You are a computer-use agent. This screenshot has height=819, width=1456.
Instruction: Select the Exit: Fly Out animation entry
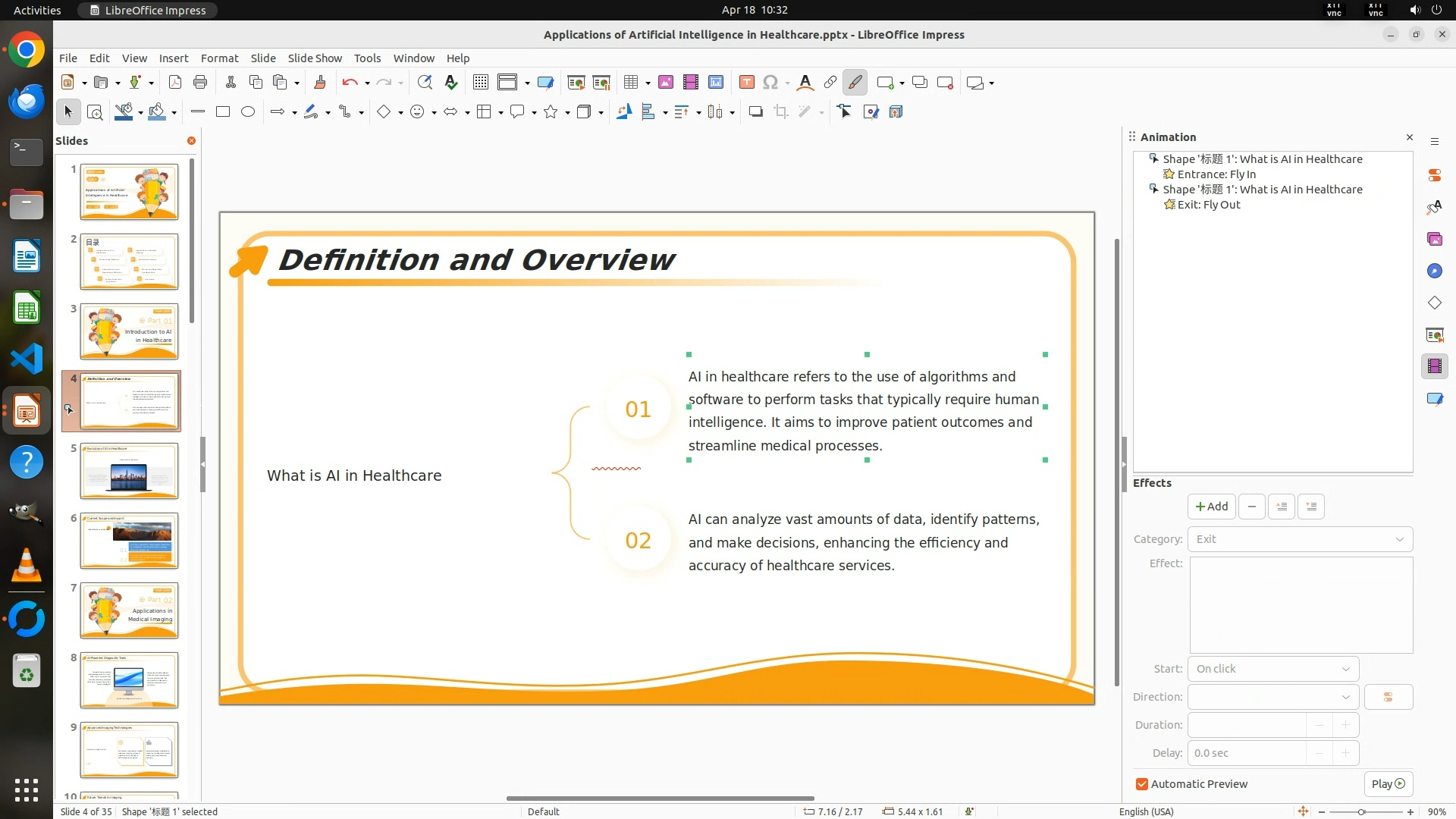tap(1208, 205)
